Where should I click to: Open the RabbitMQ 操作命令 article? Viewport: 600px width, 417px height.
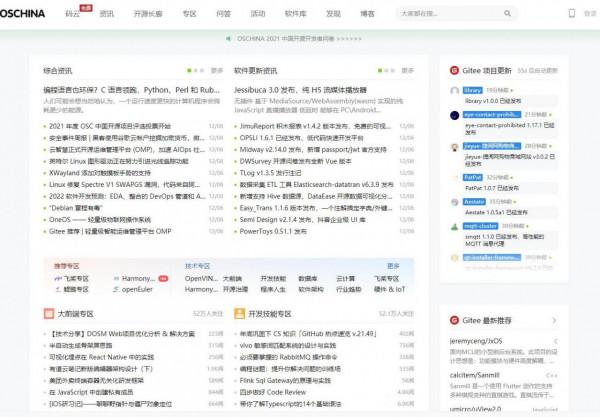pos(289,357)
